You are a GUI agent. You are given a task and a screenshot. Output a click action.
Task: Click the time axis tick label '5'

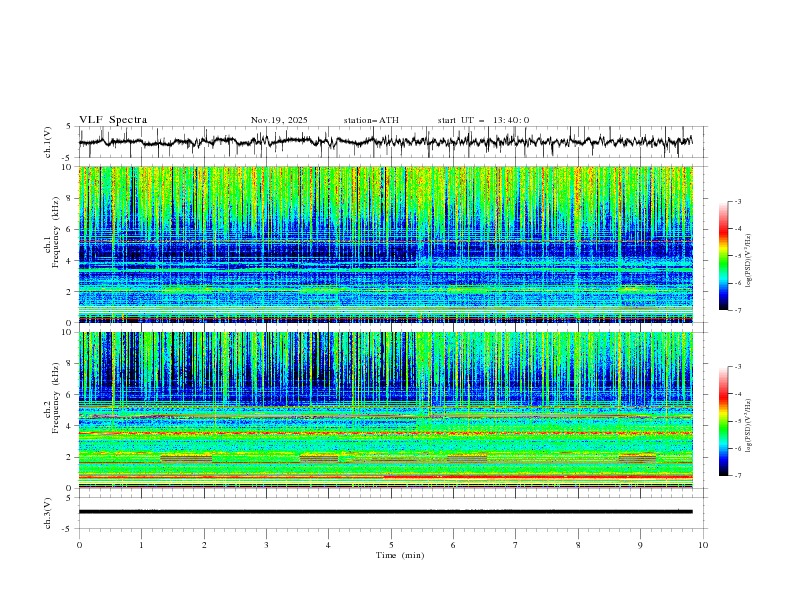[391, 545]
